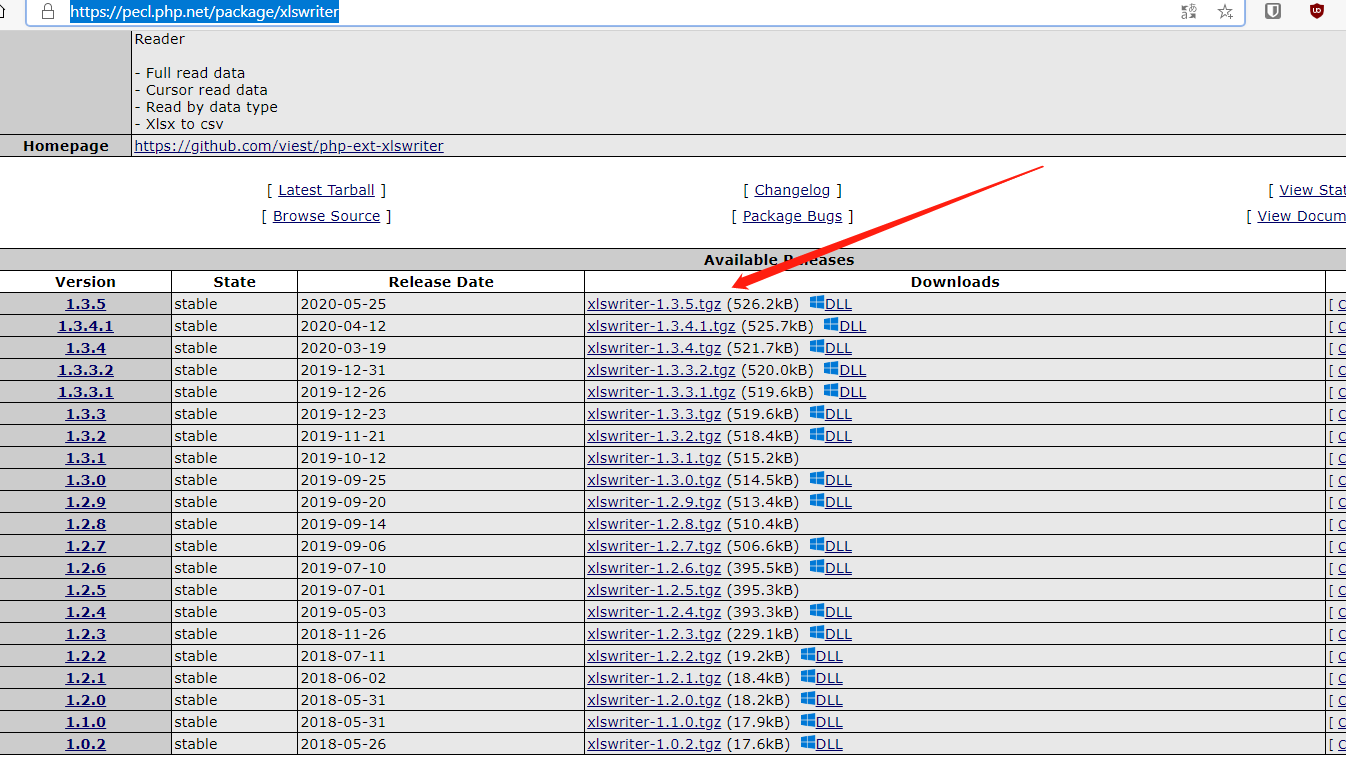Click the translate page icon in address bar
The height and width of the screenshot is (762, 1346).
[1189, 12]
